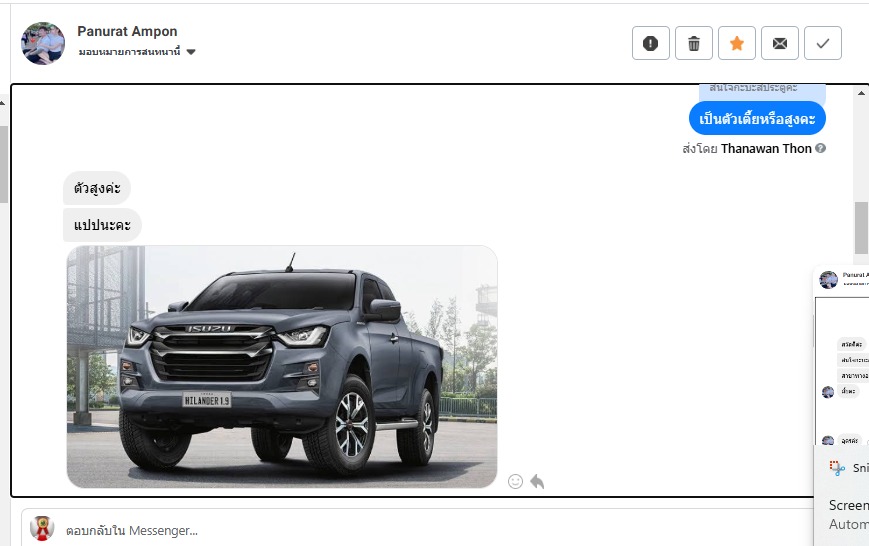The width and height of the screenshot is (869, 546).
Task: Click the Panurat Ampon name heading
Action: (x=127, y=32)
